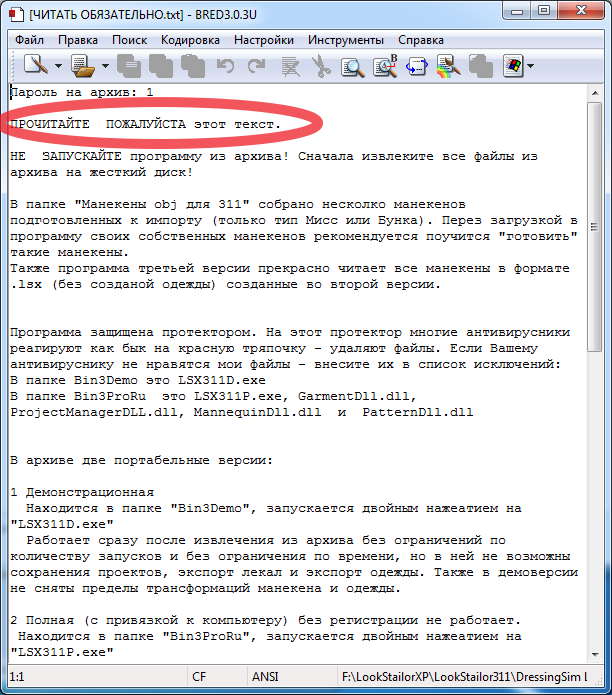This screenshot has height=695, width=612.
Task: Open the Поиск menu
Action: (129, 40)
